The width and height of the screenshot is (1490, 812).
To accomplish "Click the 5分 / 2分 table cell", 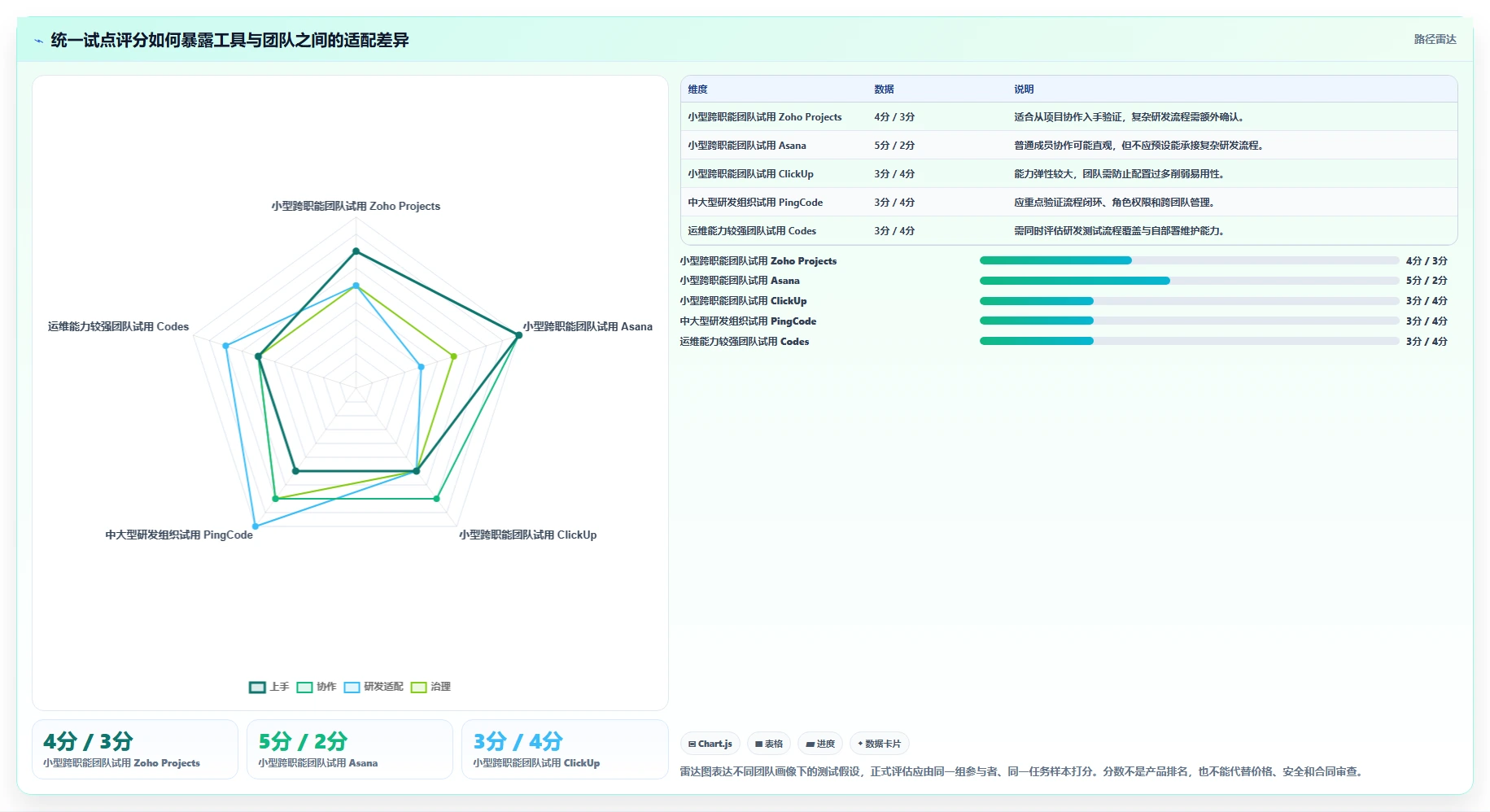I will tap(894, 146).
